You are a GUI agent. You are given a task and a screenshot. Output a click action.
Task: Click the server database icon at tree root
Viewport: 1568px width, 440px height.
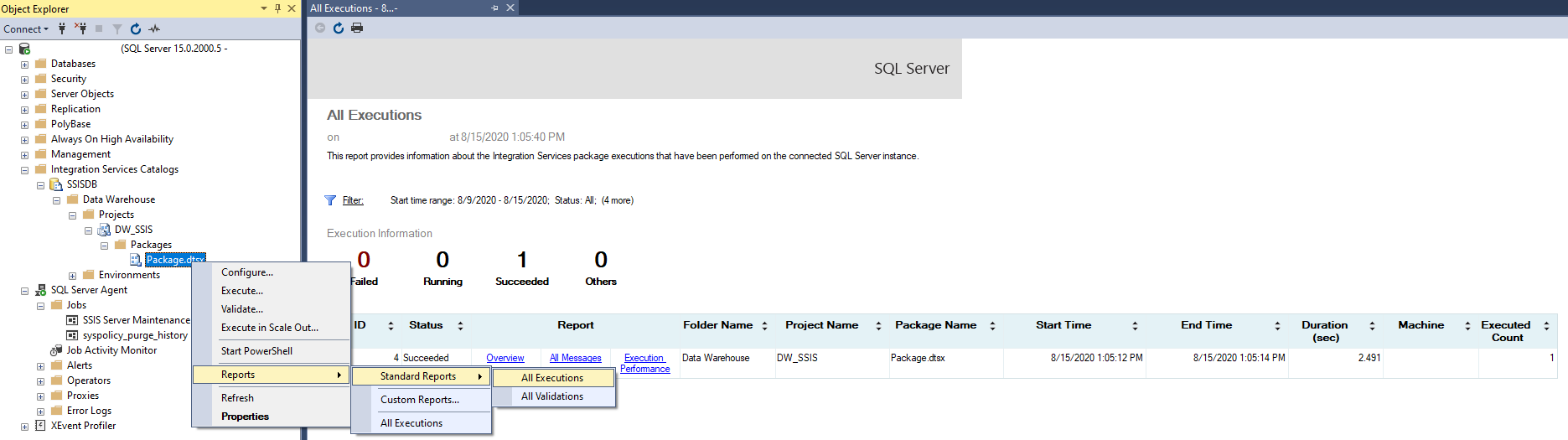coord(25,49)
